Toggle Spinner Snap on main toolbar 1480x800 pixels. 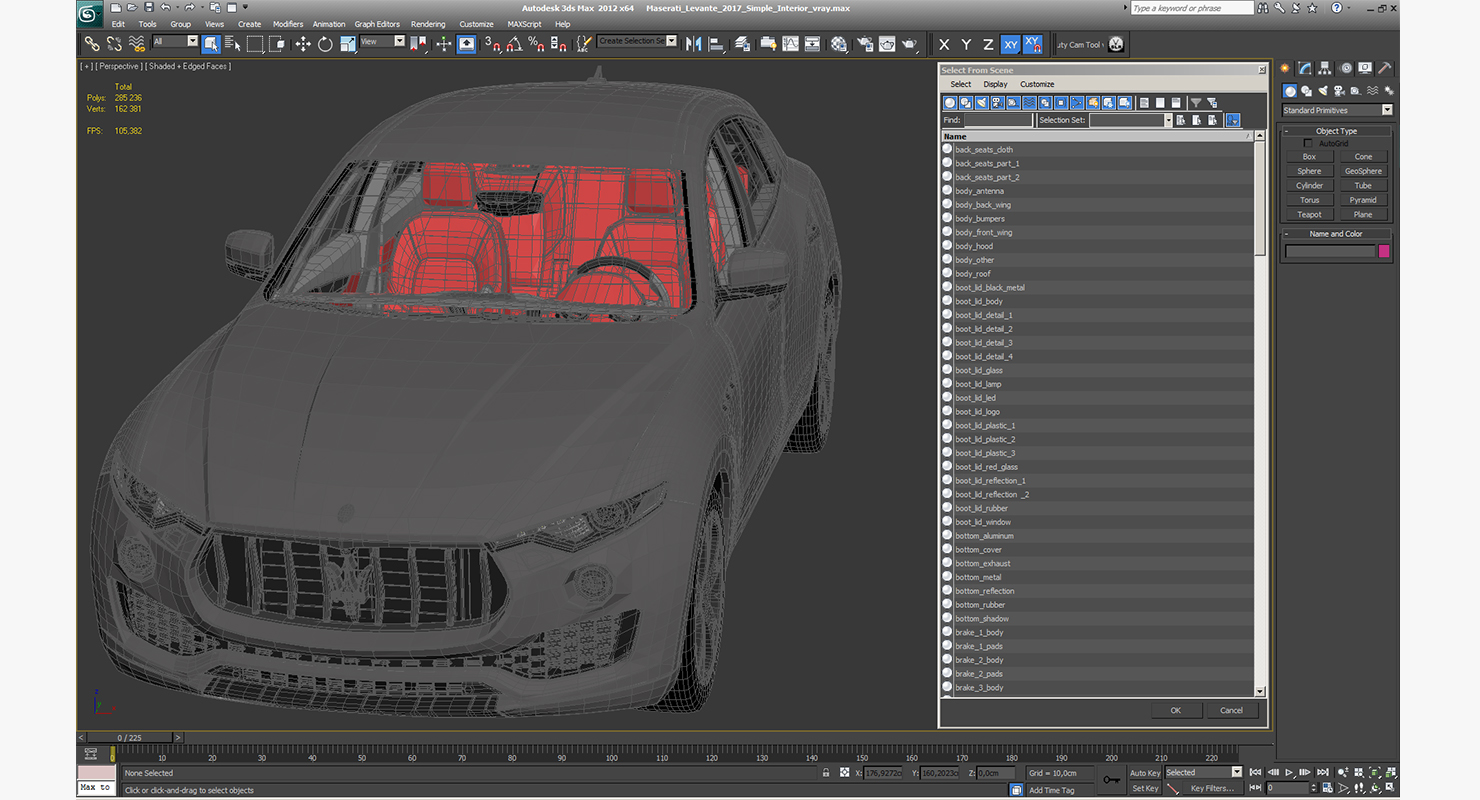557,44
